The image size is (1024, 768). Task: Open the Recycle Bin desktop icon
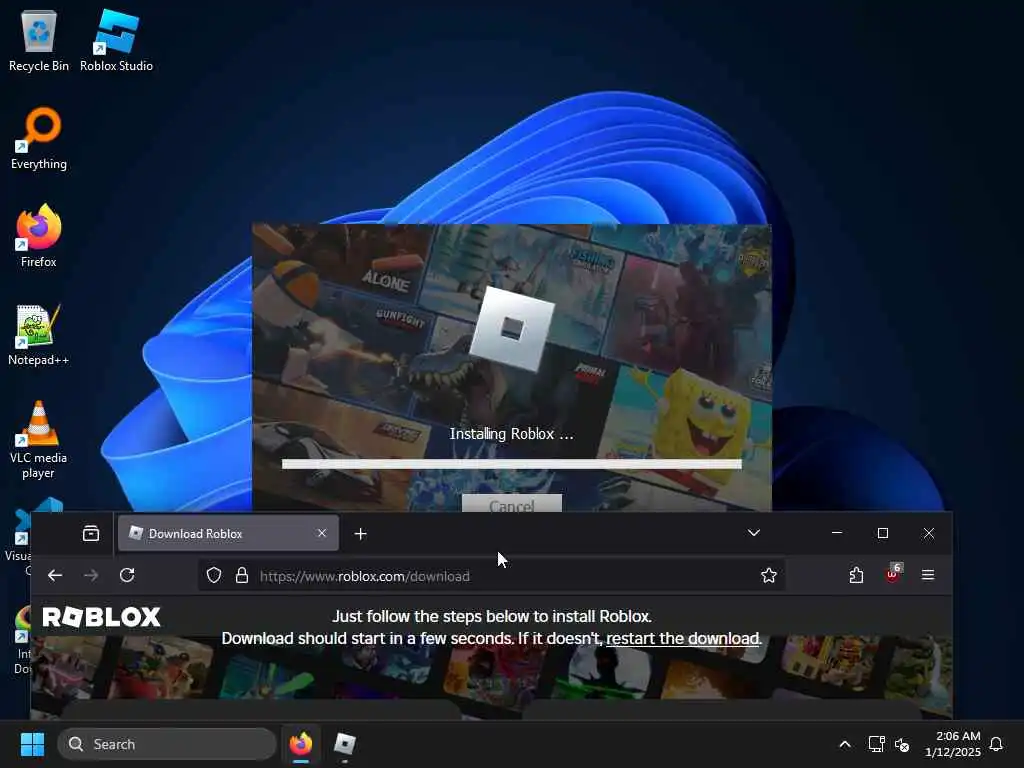[x=39, y=40]
